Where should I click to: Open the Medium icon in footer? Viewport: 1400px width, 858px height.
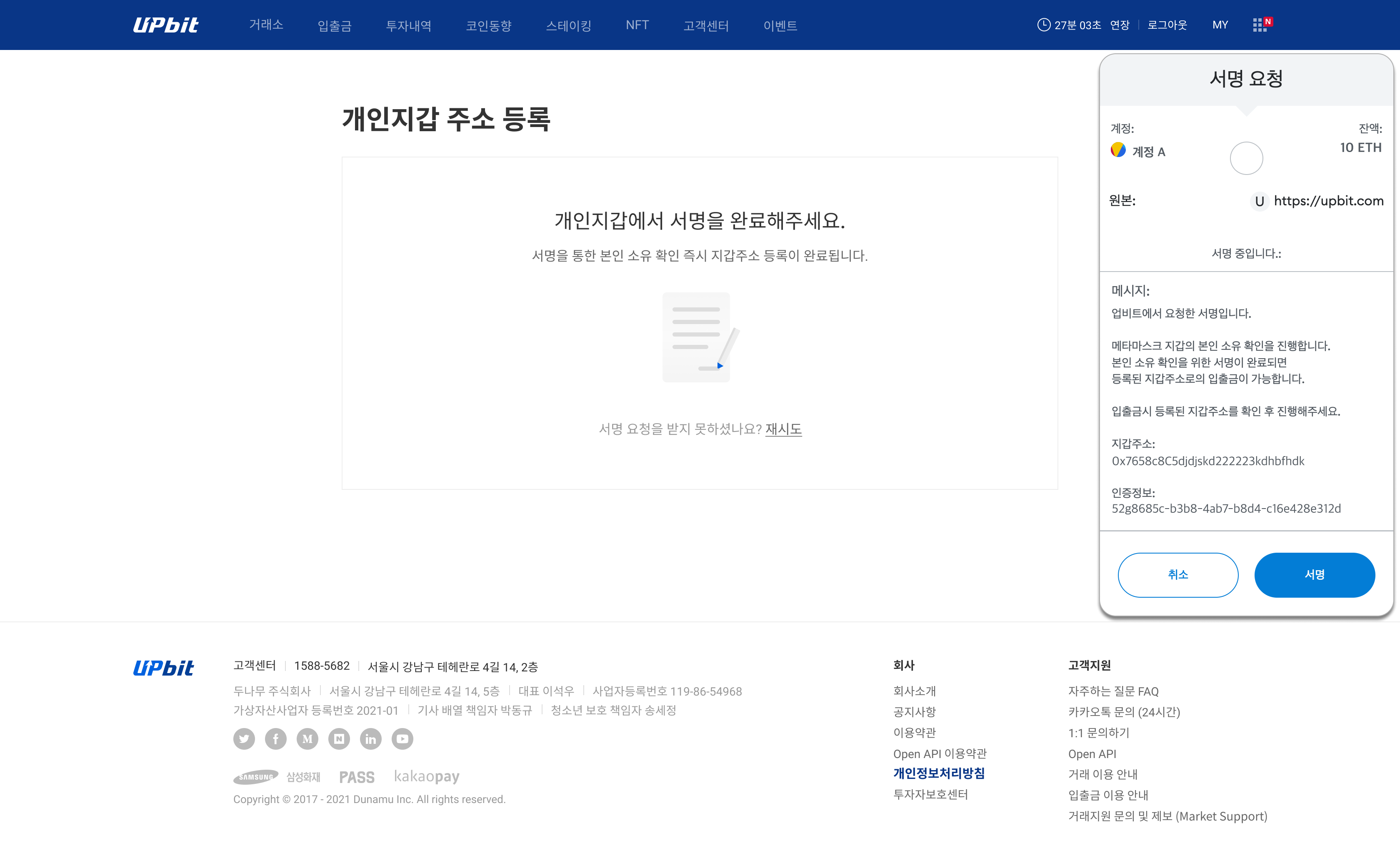pos(307,739)
